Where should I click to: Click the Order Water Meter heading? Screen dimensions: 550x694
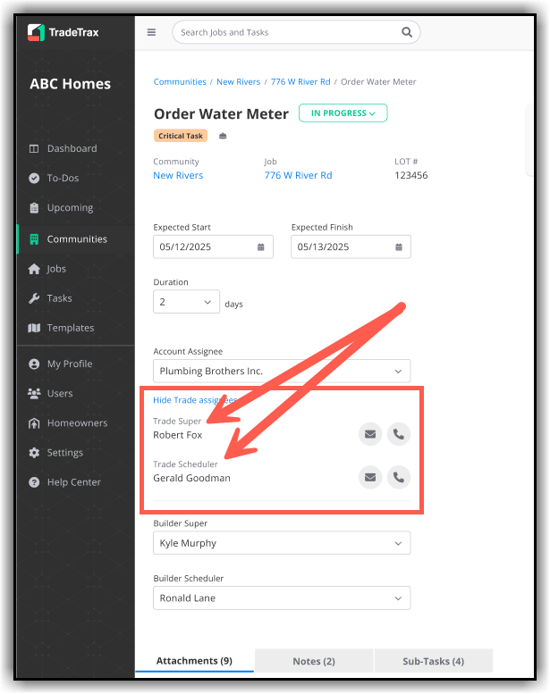click(221, 114)
